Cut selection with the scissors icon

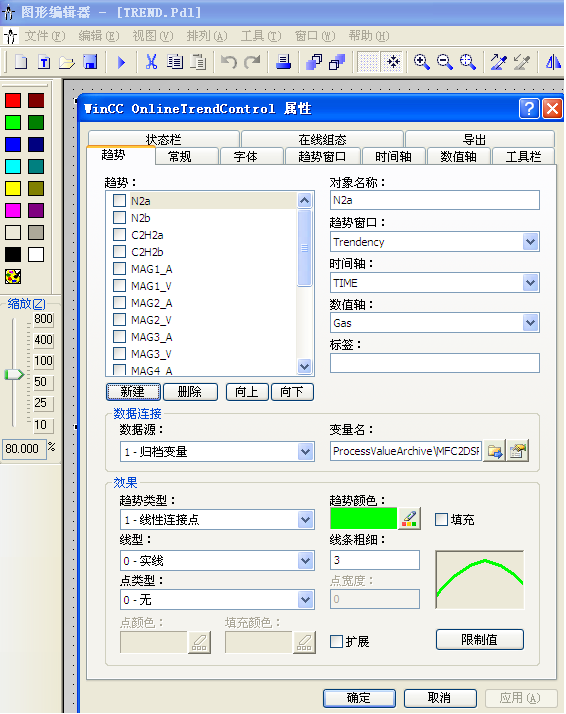tap(151, 62)
